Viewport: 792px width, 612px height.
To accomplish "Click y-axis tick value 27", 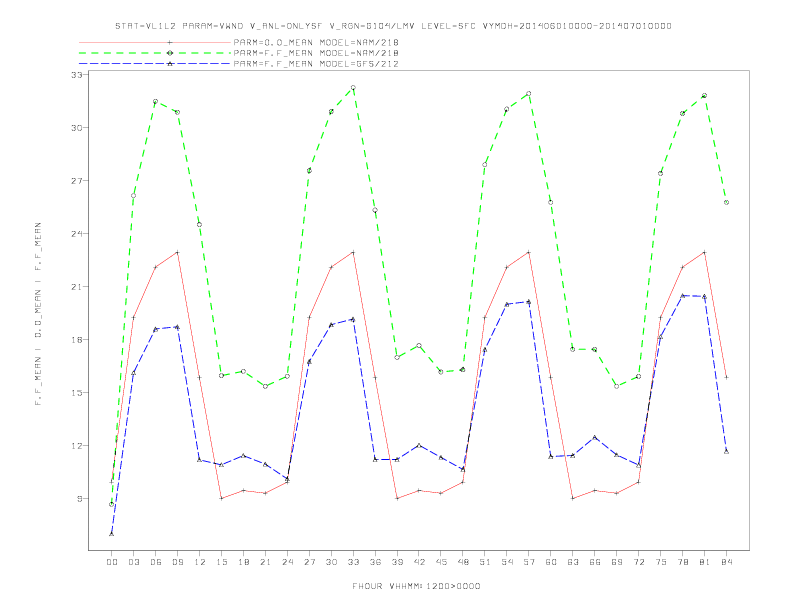I will 76,181.
